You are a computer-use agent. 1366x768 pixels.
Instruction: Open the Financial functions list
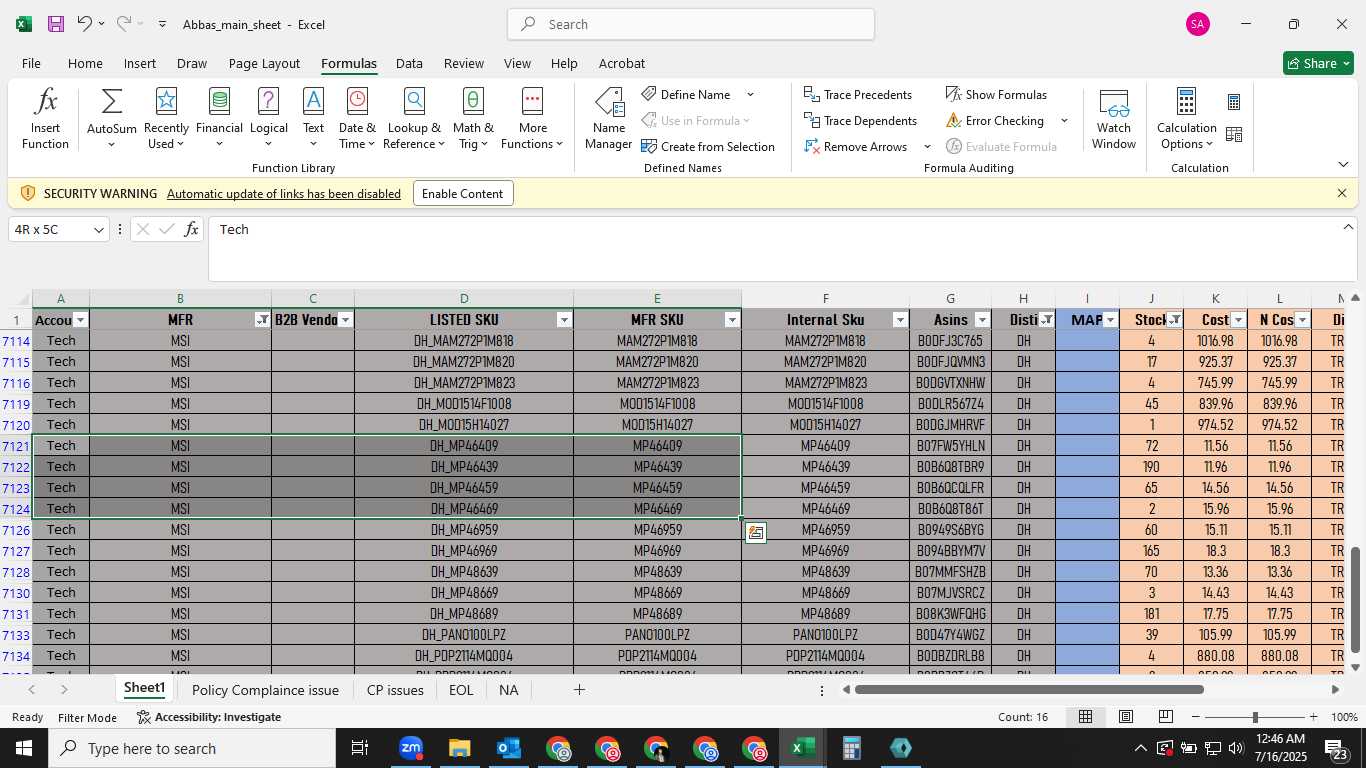(219, 118)
